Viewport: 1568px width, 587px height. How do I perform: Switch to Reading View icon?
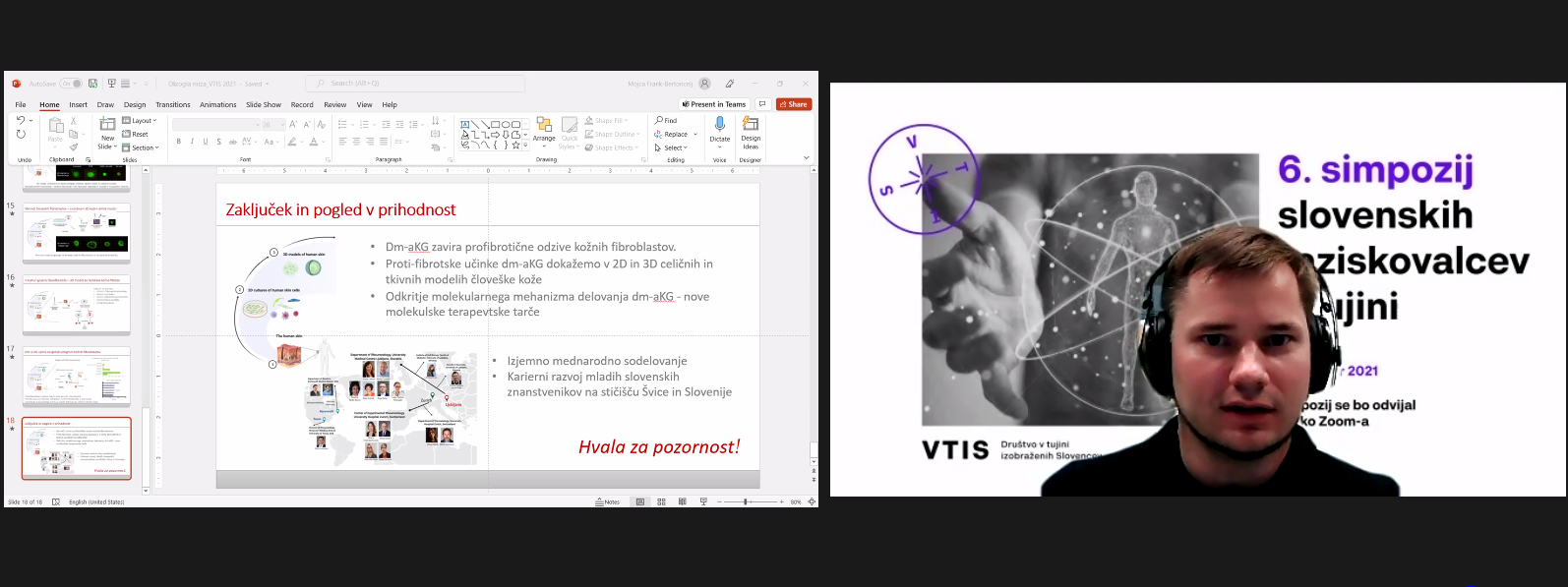coord(682,501)
